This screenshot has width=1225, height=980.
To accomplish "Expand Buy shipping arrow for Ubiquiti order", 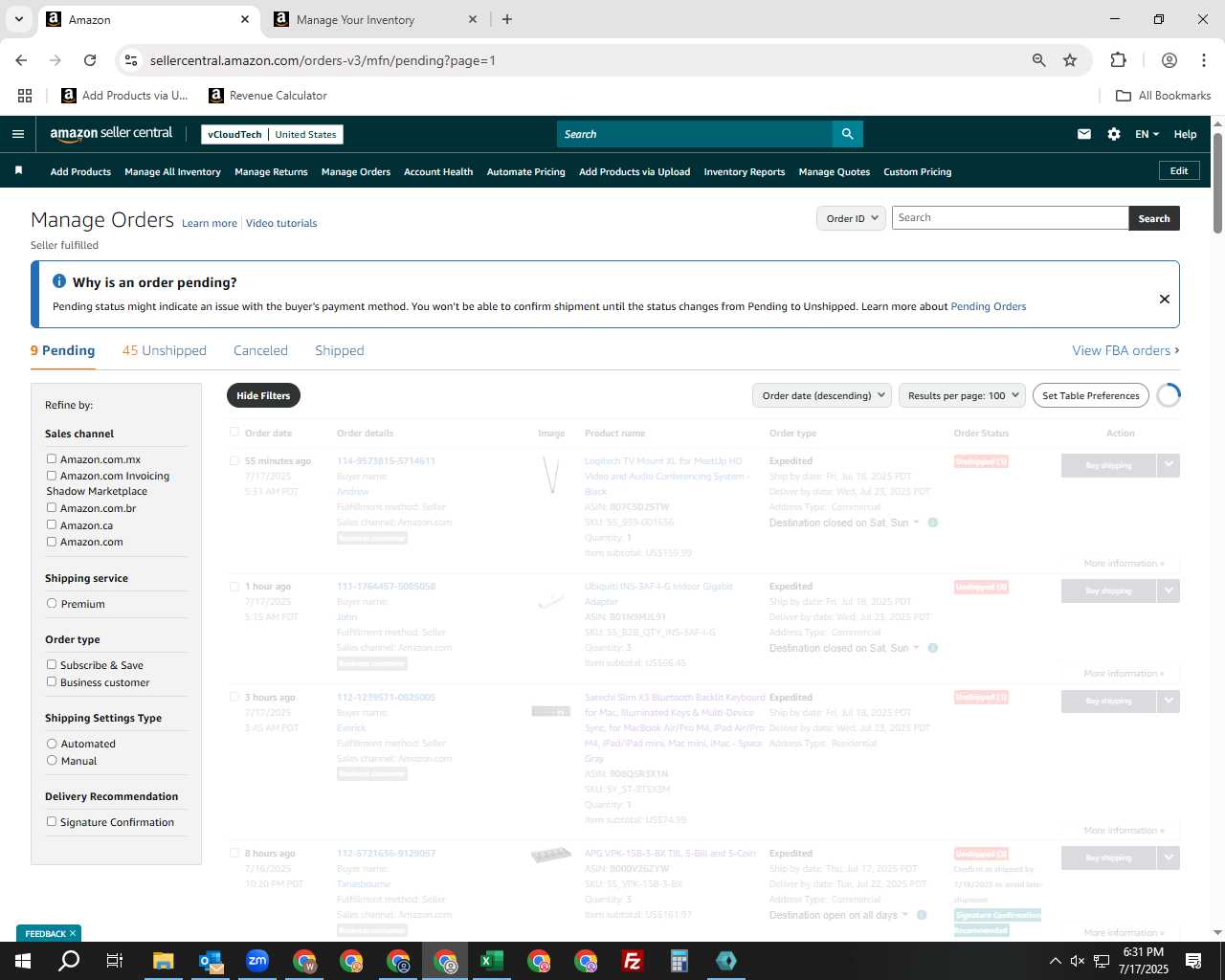I will (x=1169, y=590).
